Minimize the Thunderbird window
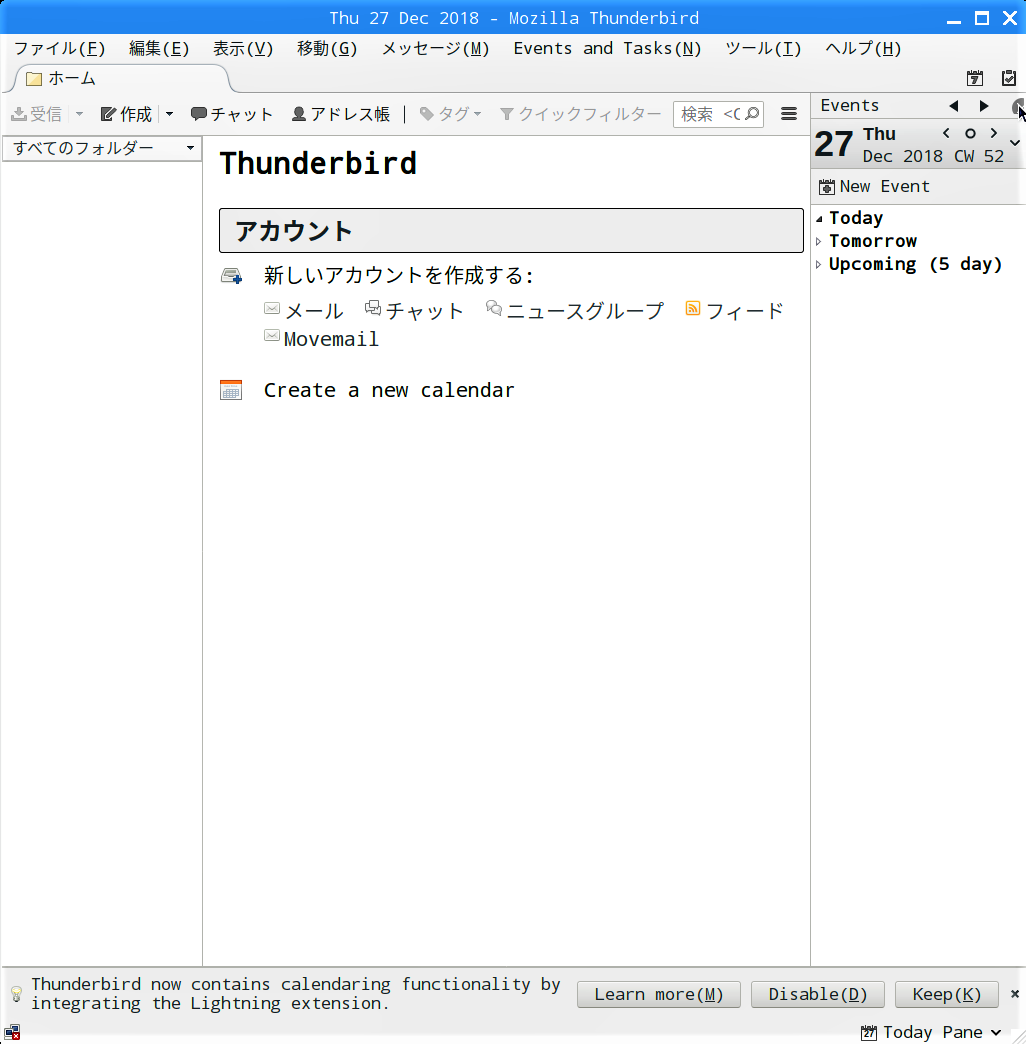 (953, 19)
